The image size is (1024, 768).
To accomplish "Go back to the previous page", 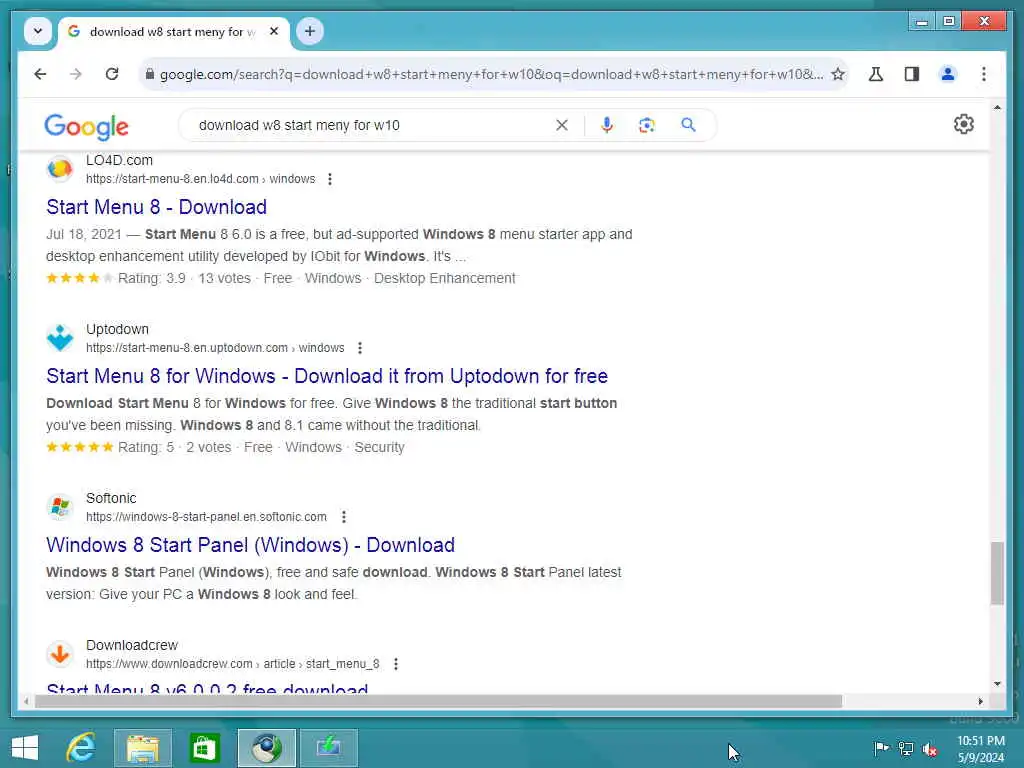I will [x=40, y=74].
